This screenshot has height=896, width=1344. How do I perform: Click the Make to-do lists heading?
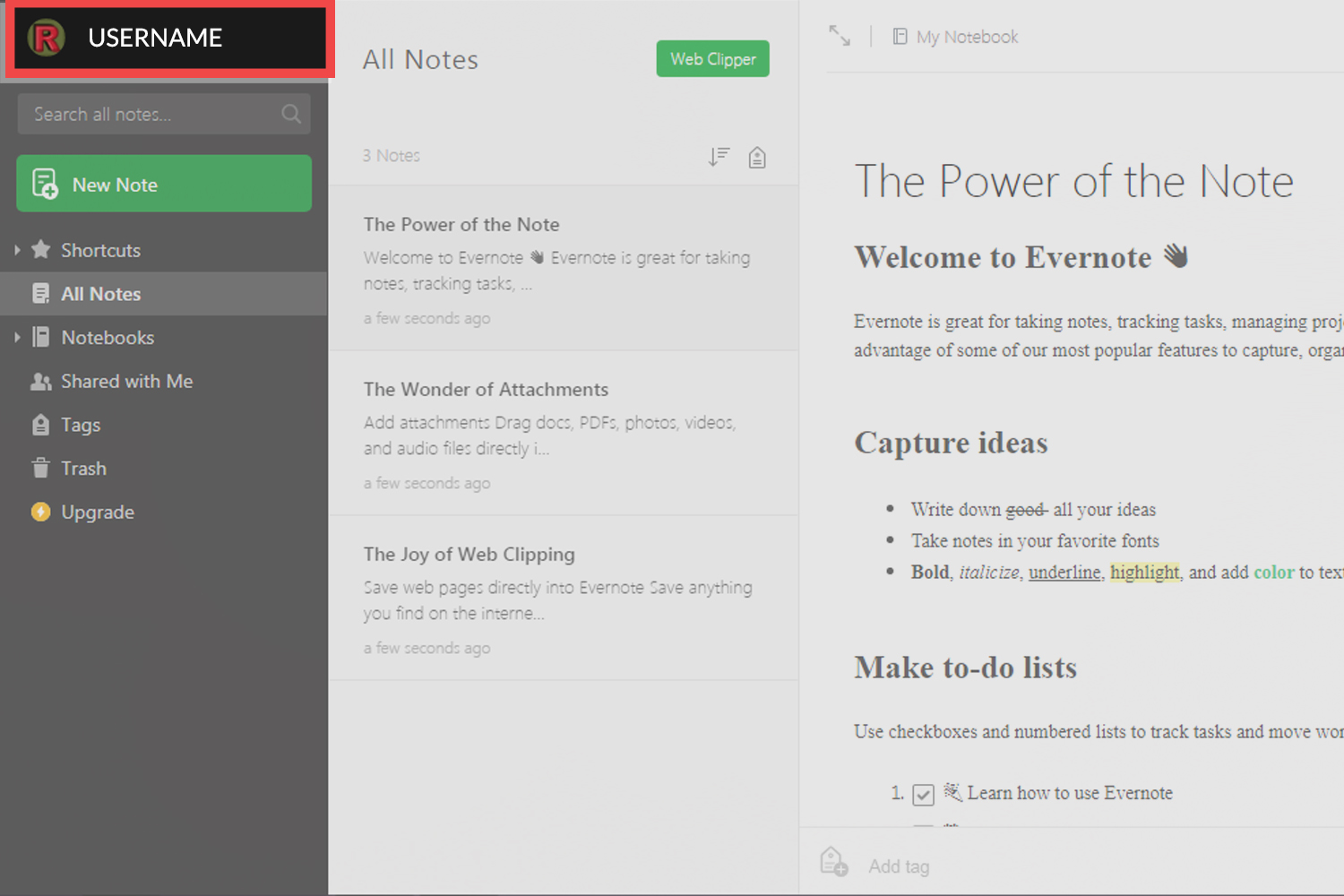[x=965, y=668]
